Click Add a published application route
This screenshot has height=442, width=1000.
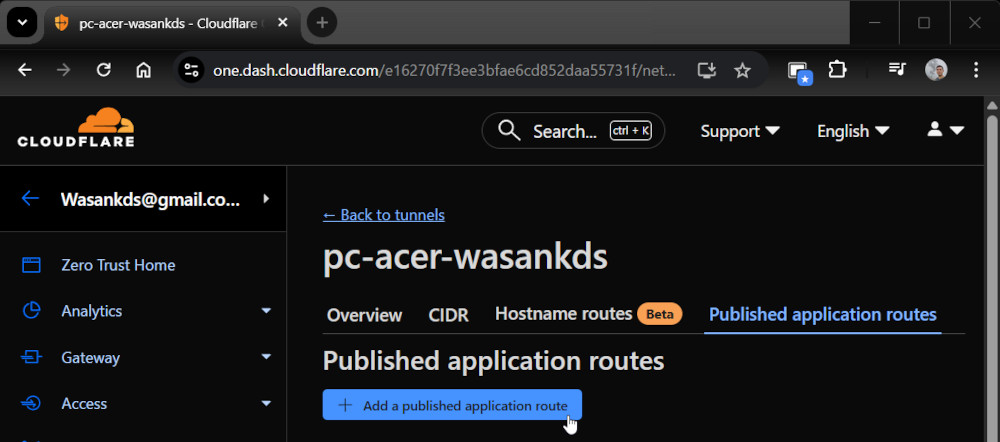tap(452, 405)
